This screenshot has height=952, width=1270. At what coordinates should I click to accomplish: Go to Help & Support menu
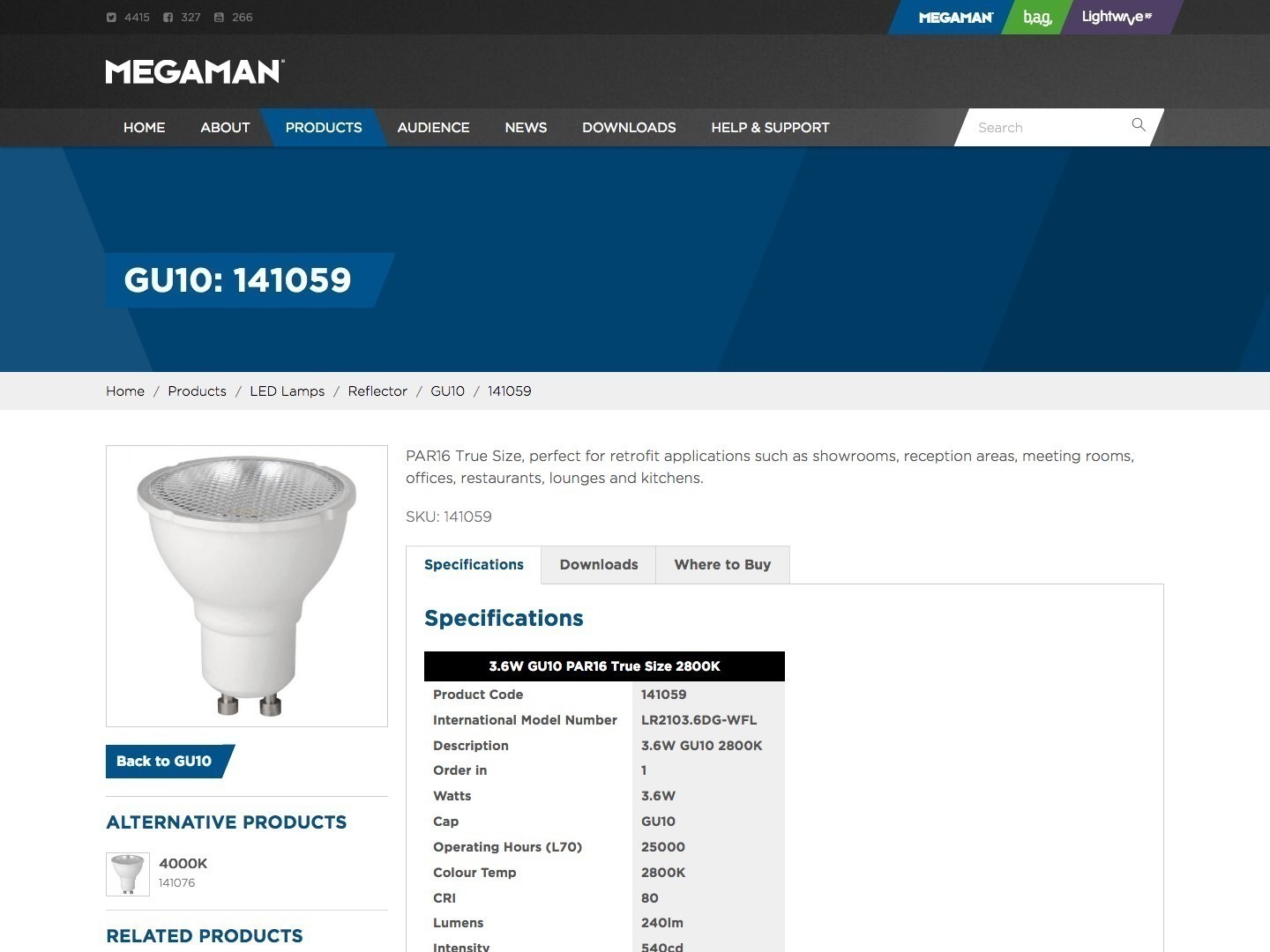tap(770, 127)
